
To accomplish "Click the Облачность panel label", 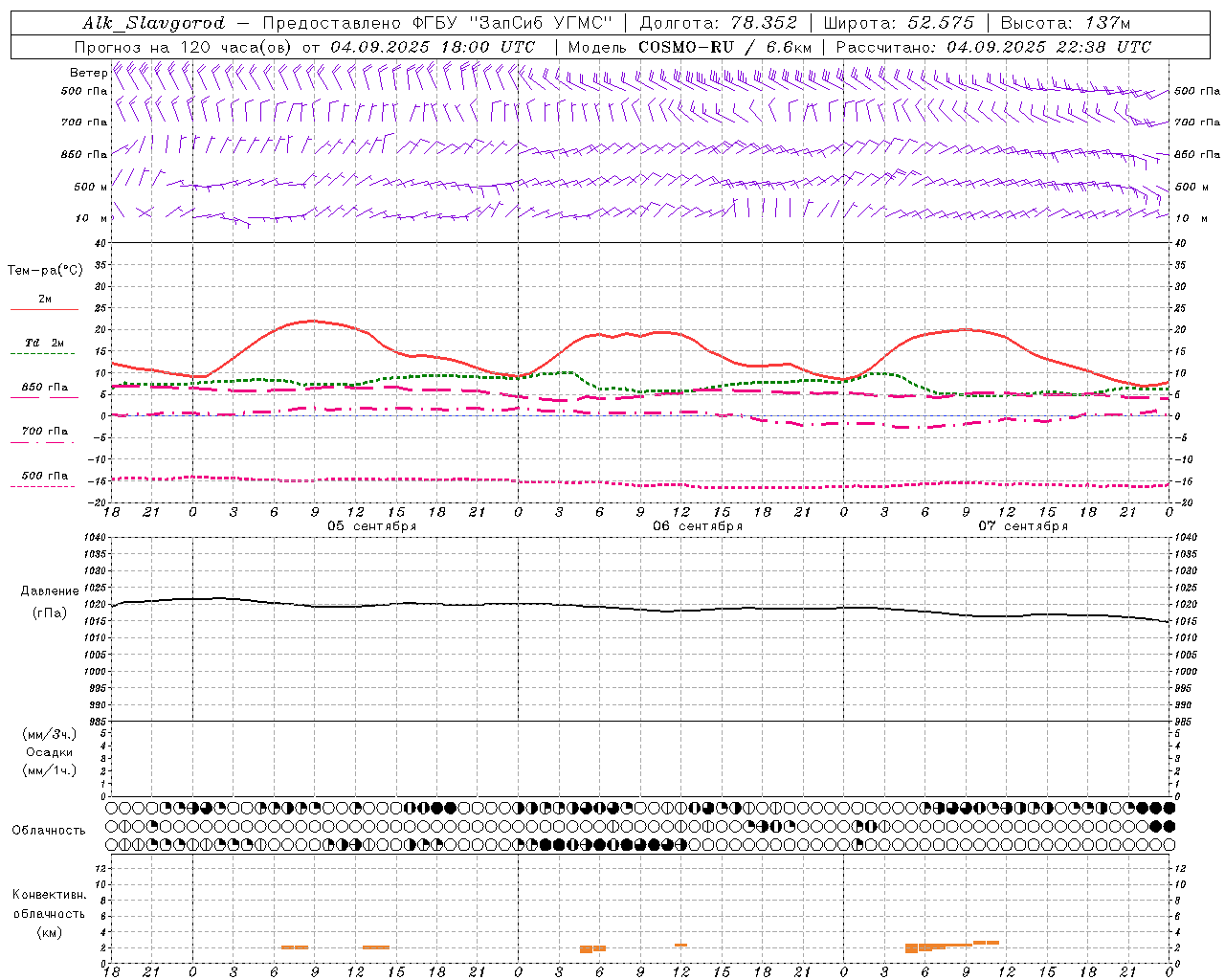I will [49, 831].
